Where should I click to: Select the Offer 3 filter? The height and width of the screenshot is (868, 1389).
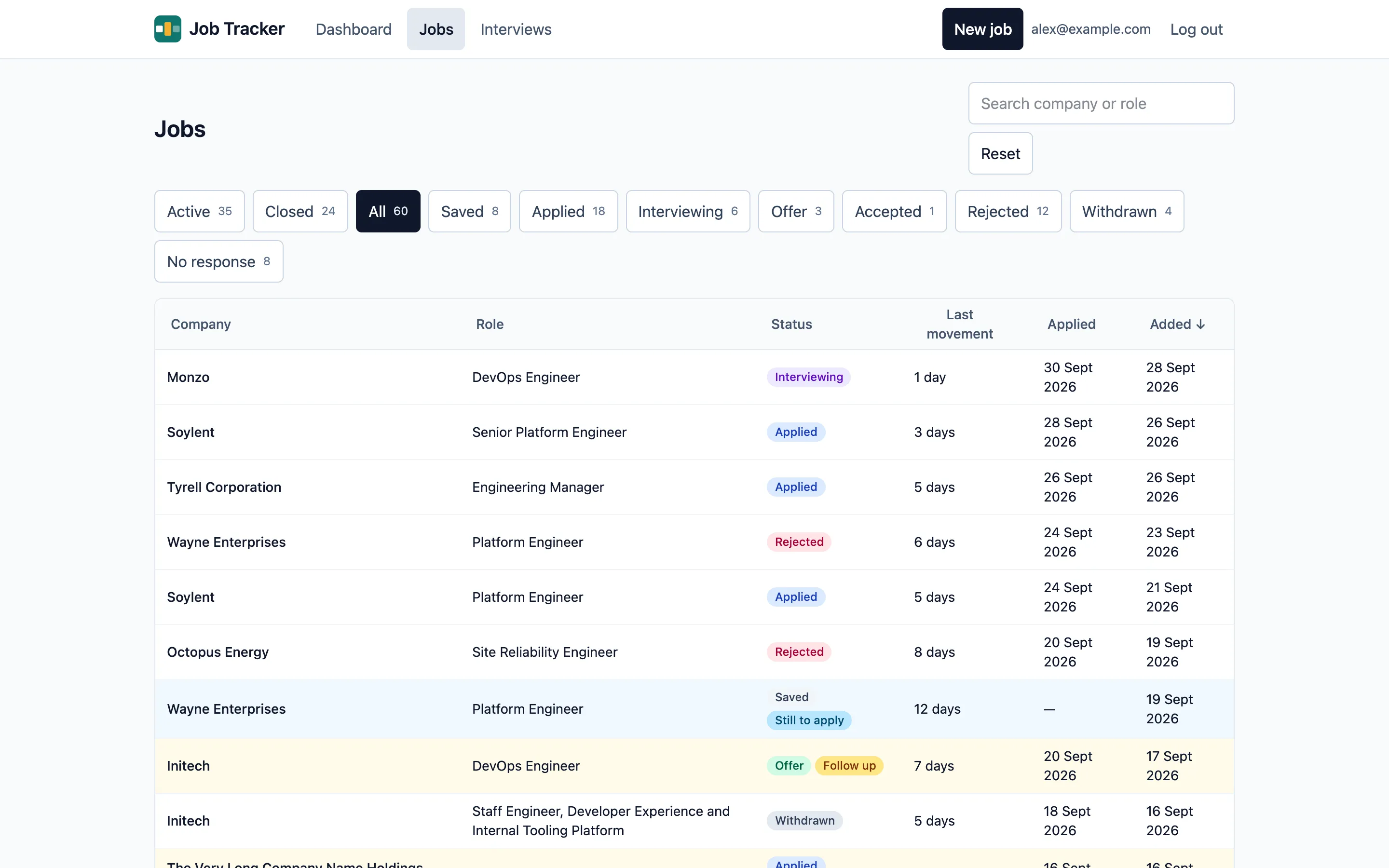[796, 211]
